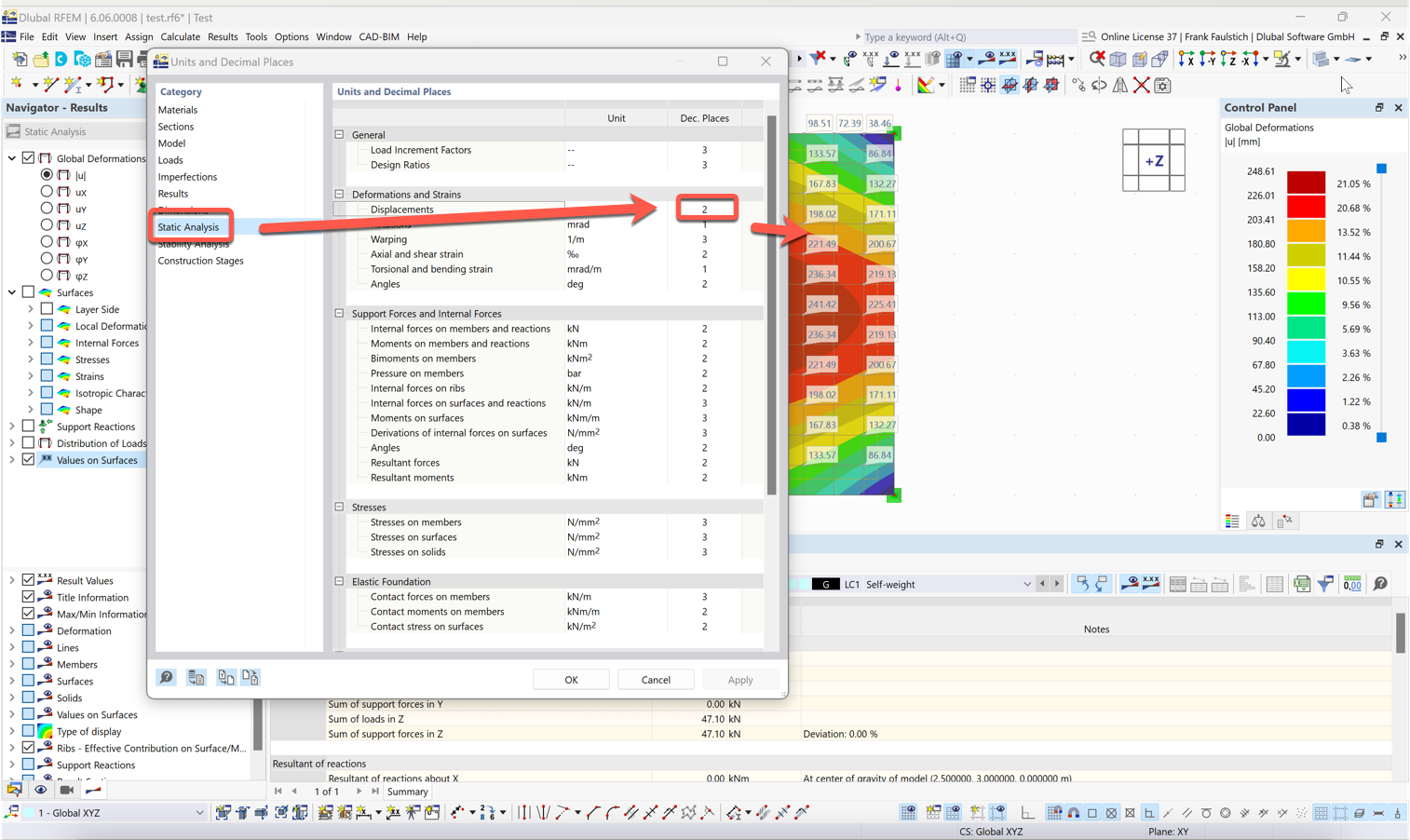This screenshot has height=840, width=1410.
Task: Select Static Analysis category
Action: 189,227
